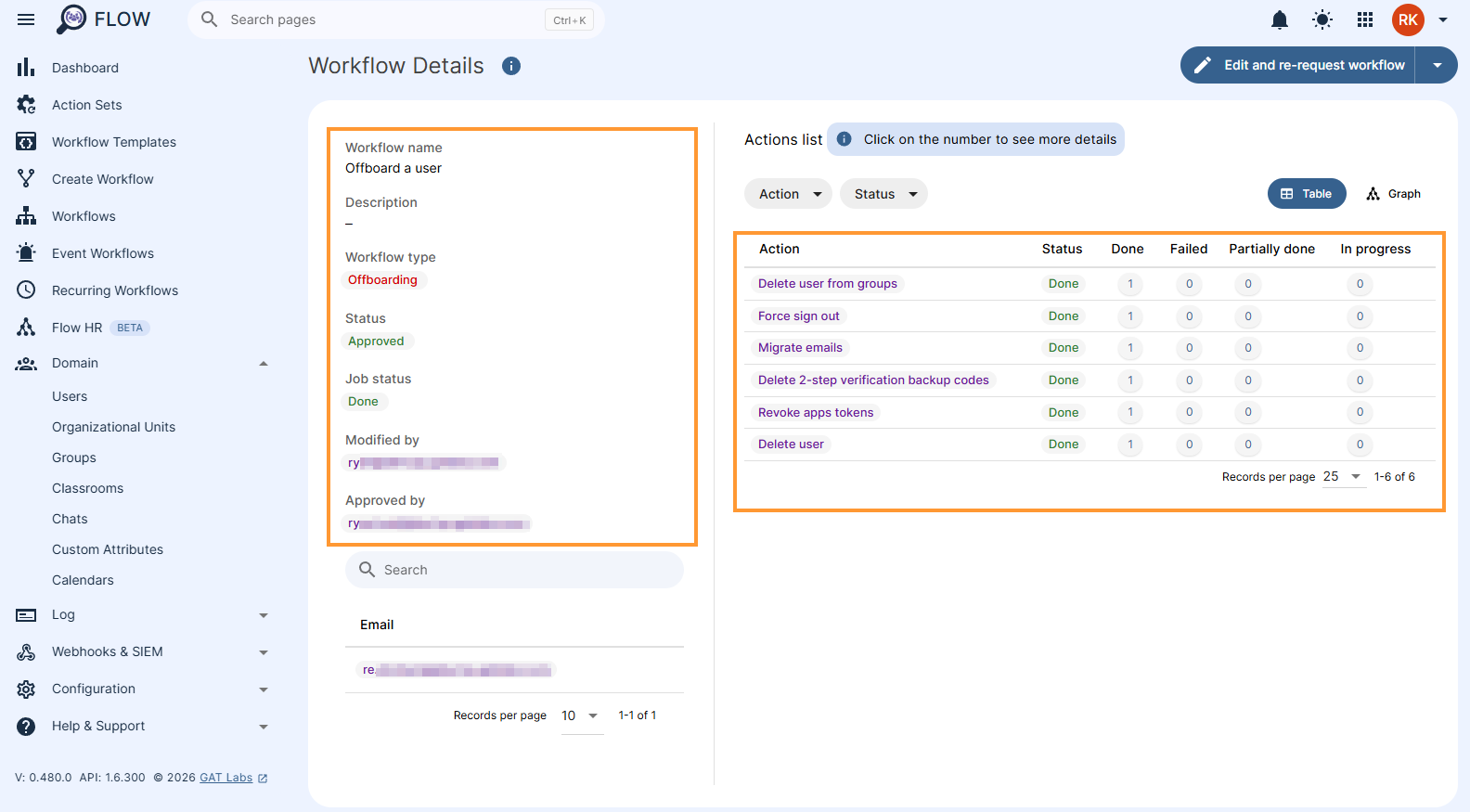Open Calendars page
Viewport: 1470px width, 812px height.
83,580
